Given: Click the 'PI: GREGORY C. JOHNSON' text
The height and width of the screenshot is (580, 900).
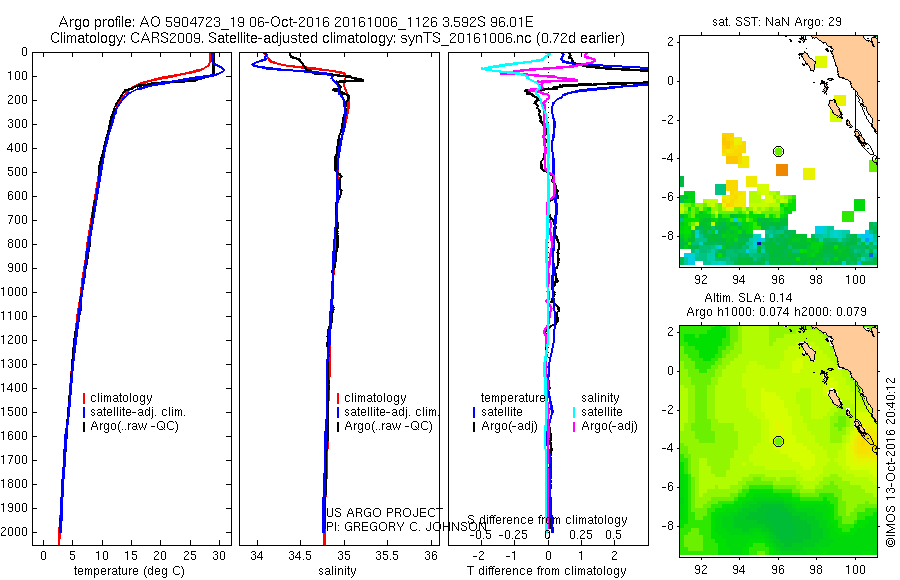Looking at the screenshot, I should (406, 527).
